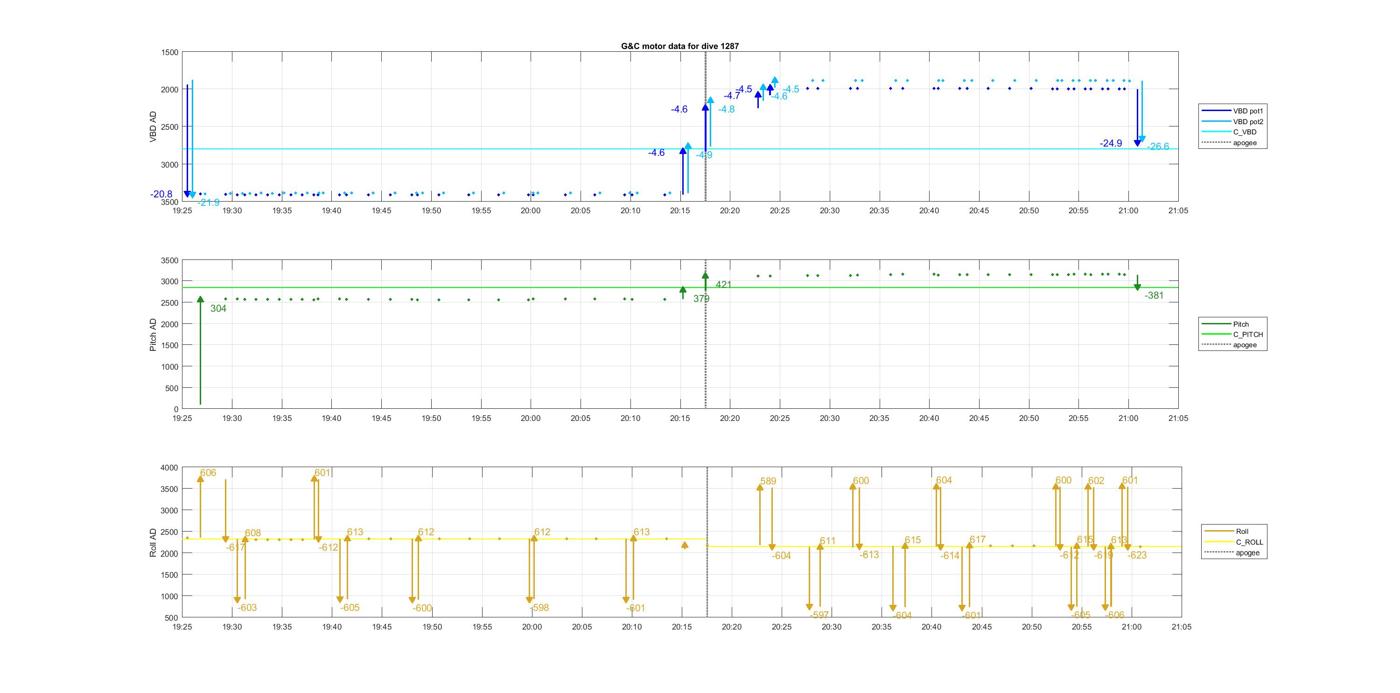The width and height of the screenshot is (1400, 693).
Task: Click the '589' roll data label
Action: click(768, 482)
